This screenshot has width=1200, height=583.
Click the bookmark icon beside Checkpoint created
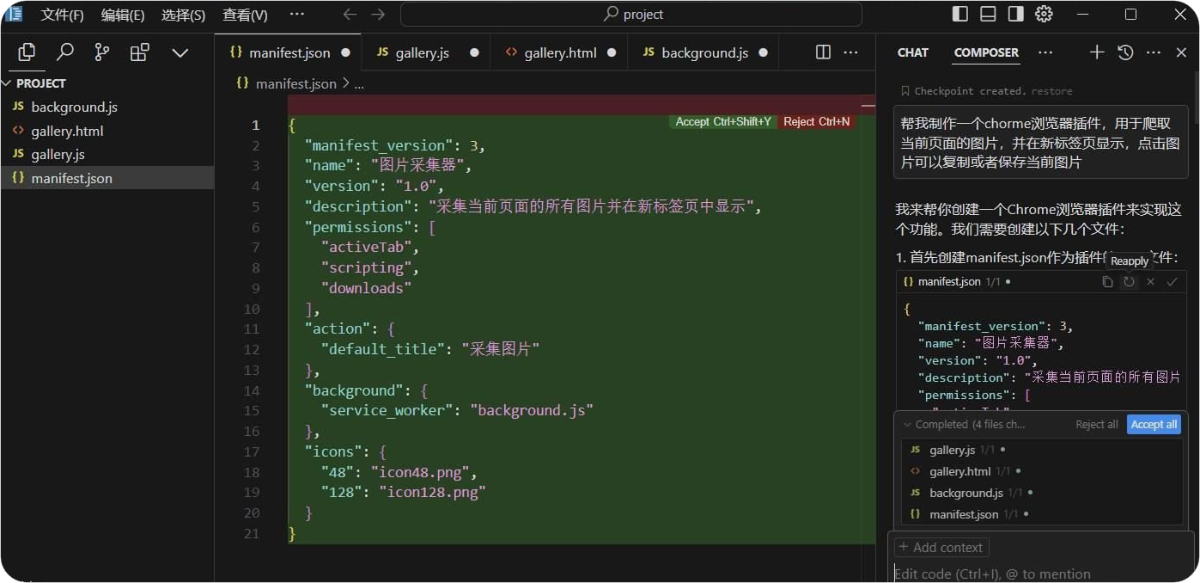click(x=905, y=91)
